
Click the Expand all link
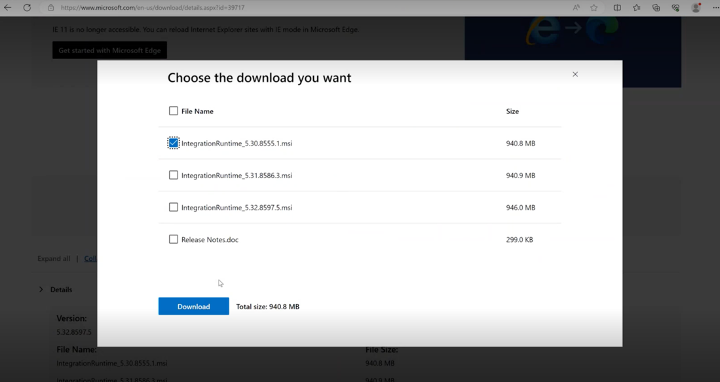pyautogui.click(x=54, y=258)
